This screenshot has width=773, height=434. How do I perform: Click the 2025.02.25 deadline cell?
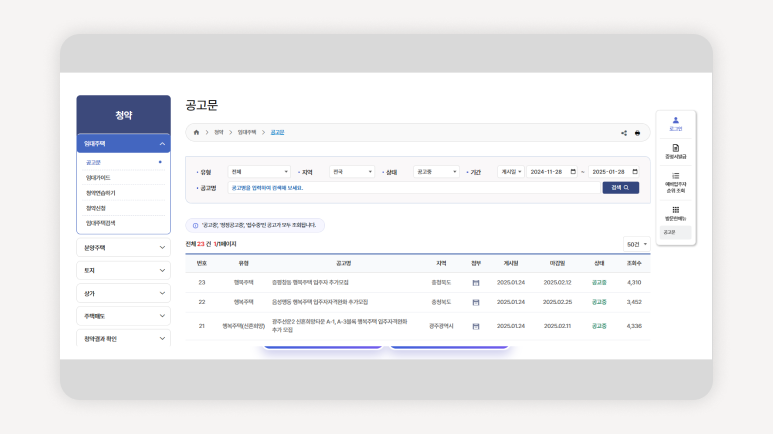point(558,302)
